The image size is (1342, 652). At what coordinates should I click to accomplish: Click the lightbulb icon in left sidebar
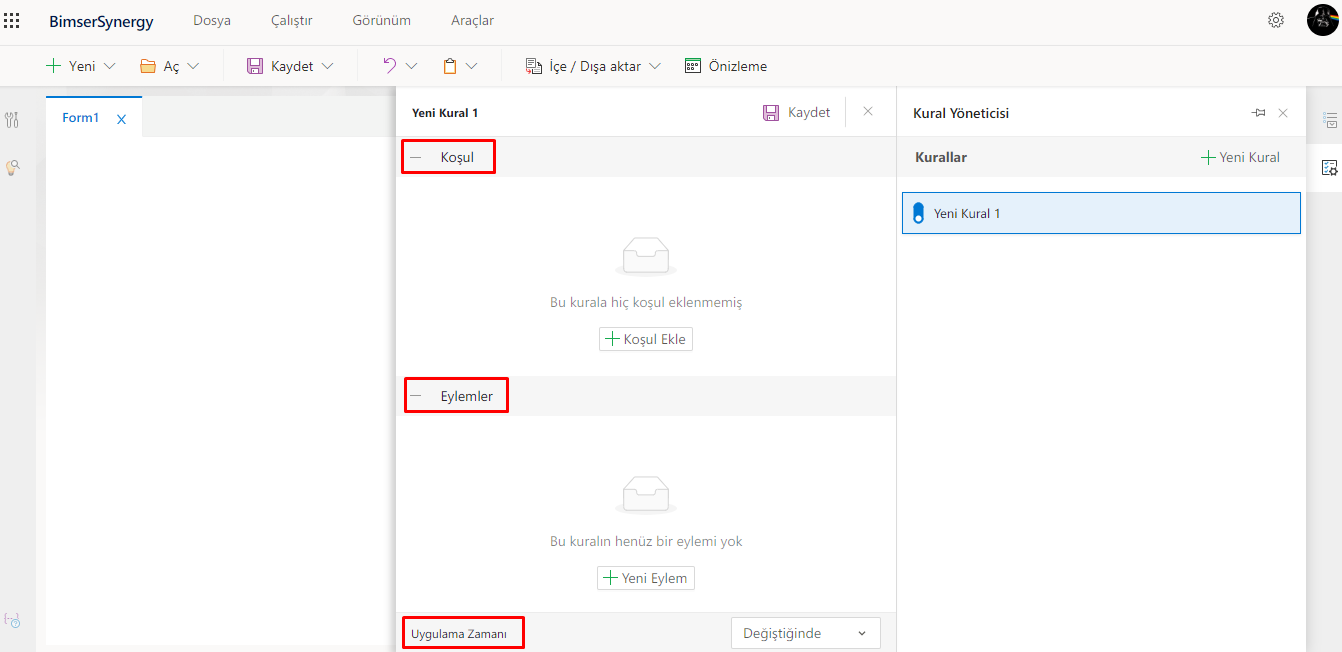[12, 167]
